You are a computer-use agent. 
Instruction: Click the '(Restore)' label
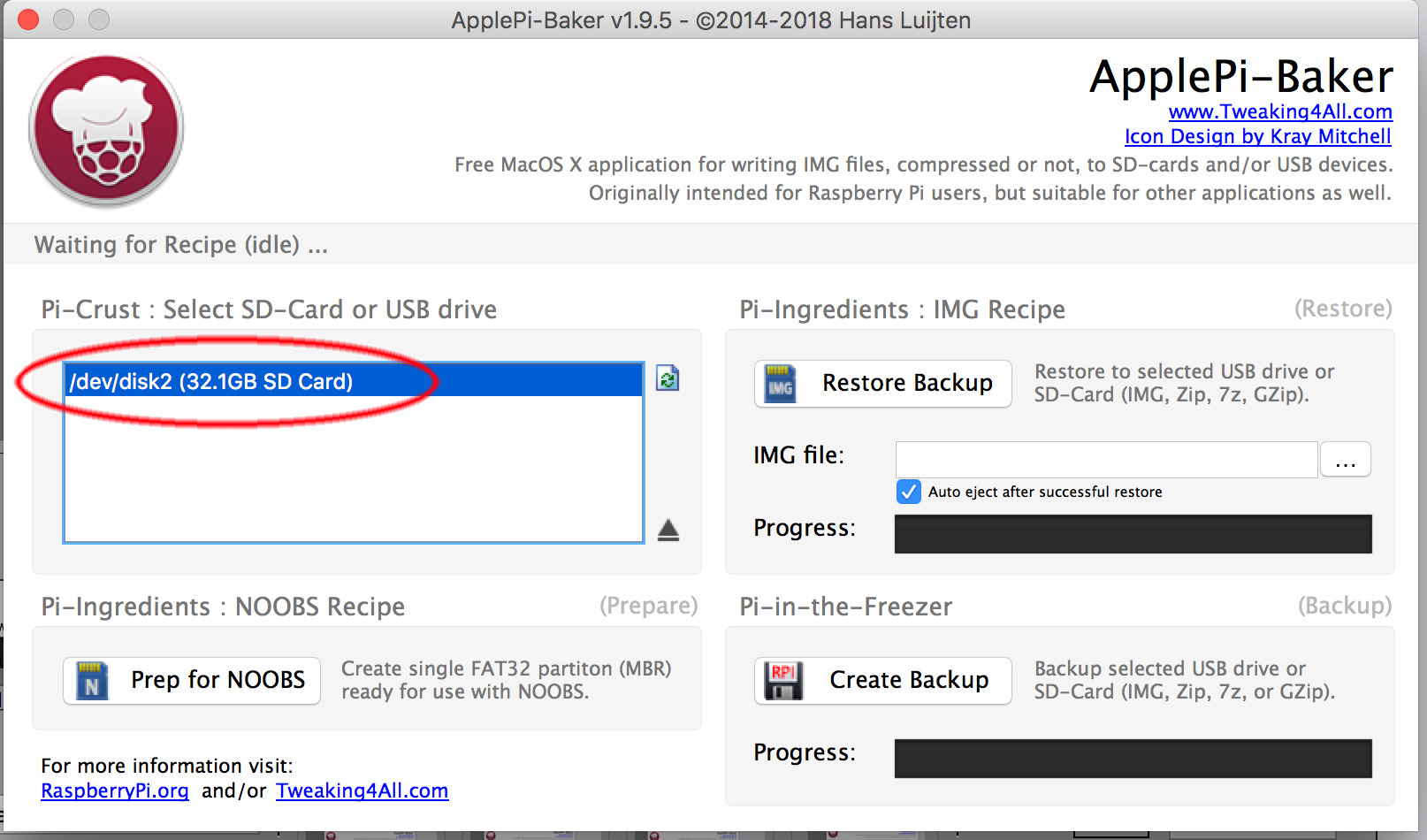[1343, 309]
